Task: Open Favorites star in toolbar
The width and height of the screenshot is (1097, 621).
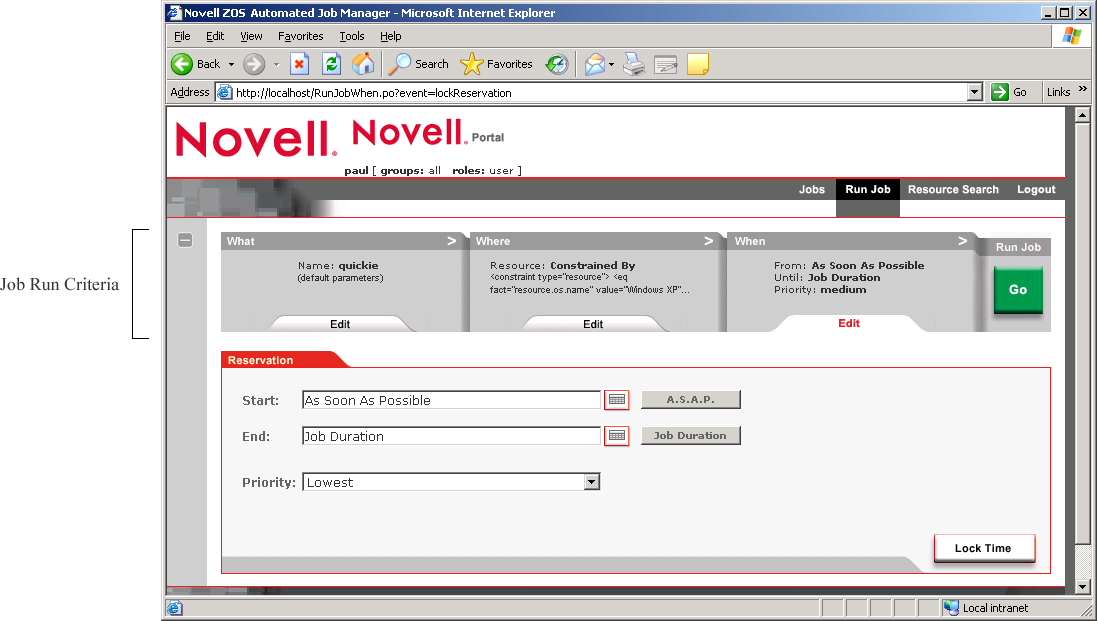Action: 472,64
